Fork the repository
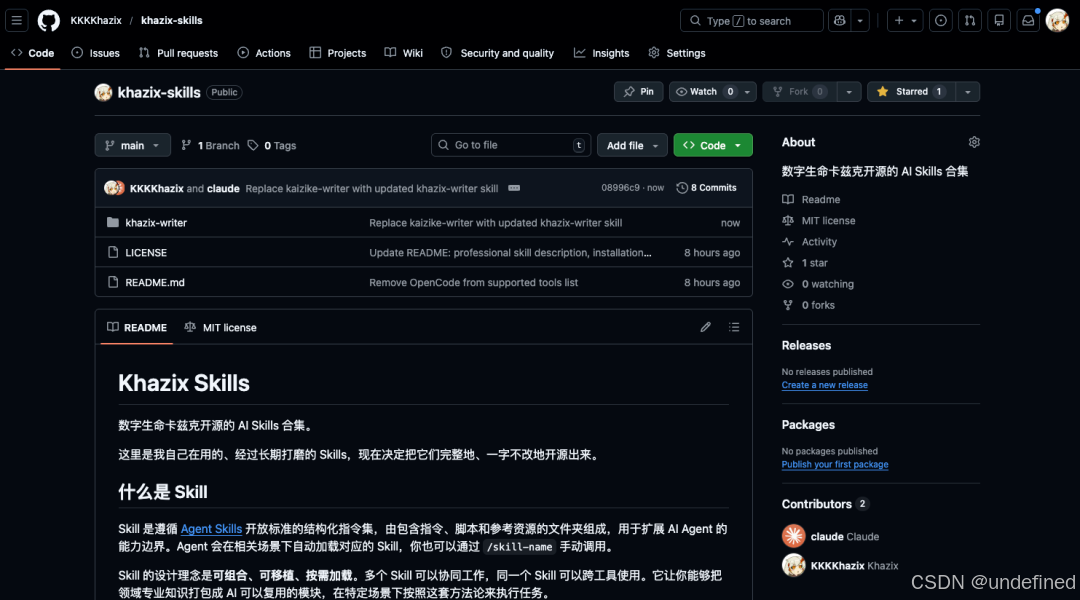The height and width of the screenshot is (600, 1080). (799, 92)
